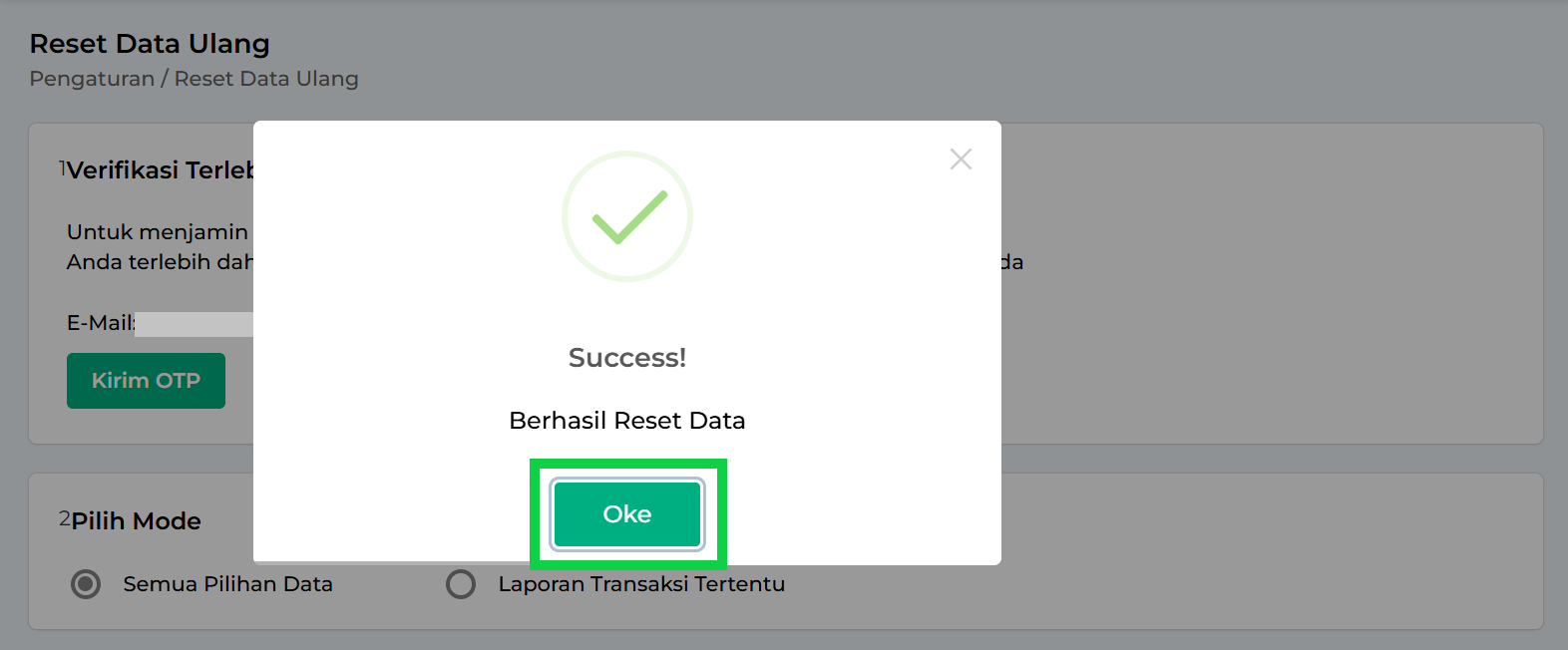Click the Reset Data Ulang breadcrumb item
Image resolution: width=1568 pixels, height=650 pixels.
(x=266, y=79)
